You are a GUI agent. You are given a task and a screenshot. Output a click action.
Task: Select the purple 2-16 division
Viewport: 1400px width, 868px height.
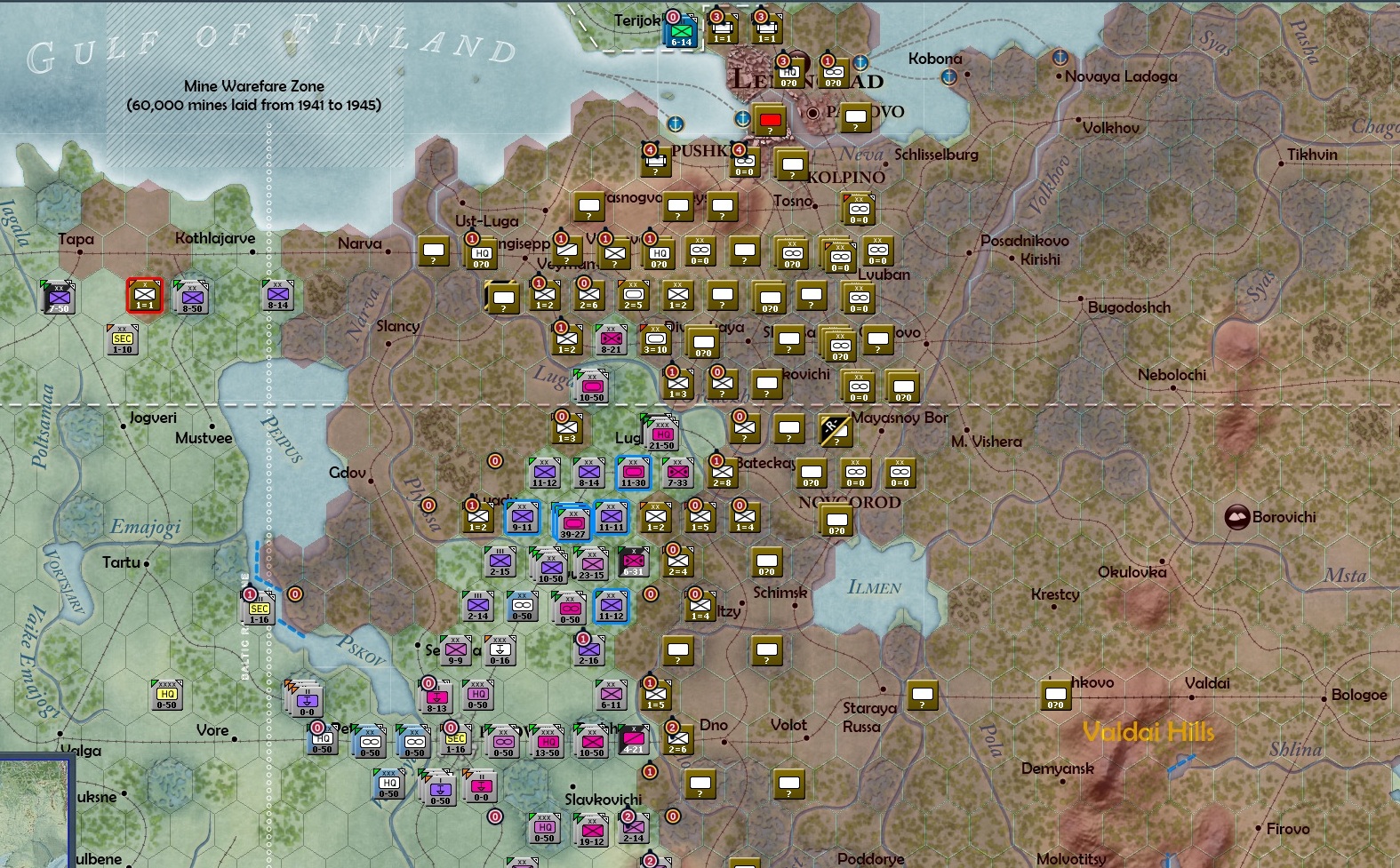point(588,650)
